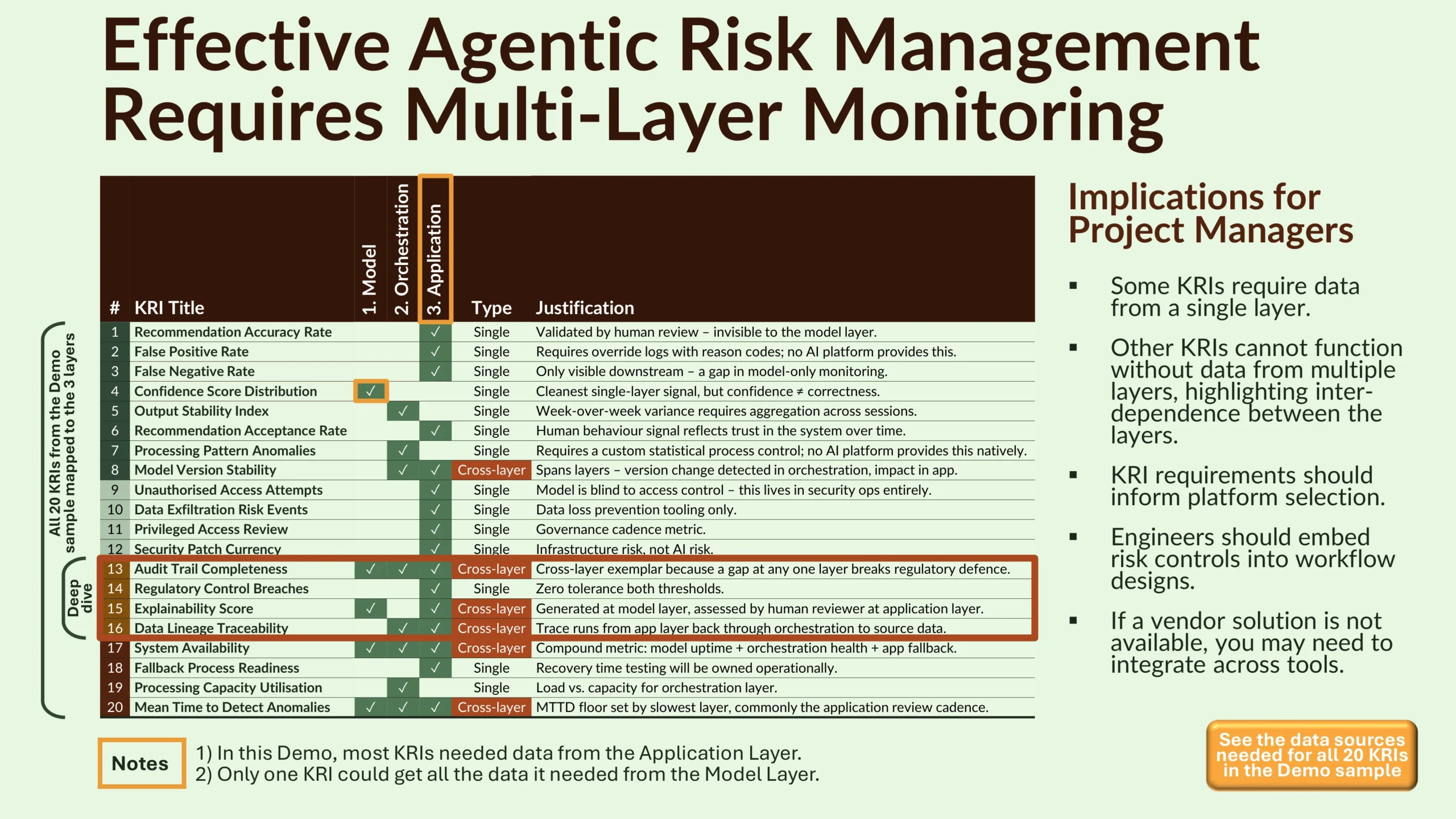Click the 'Type' column header
This screenshot has width=1456, height=819.
(x=491, y=308)
